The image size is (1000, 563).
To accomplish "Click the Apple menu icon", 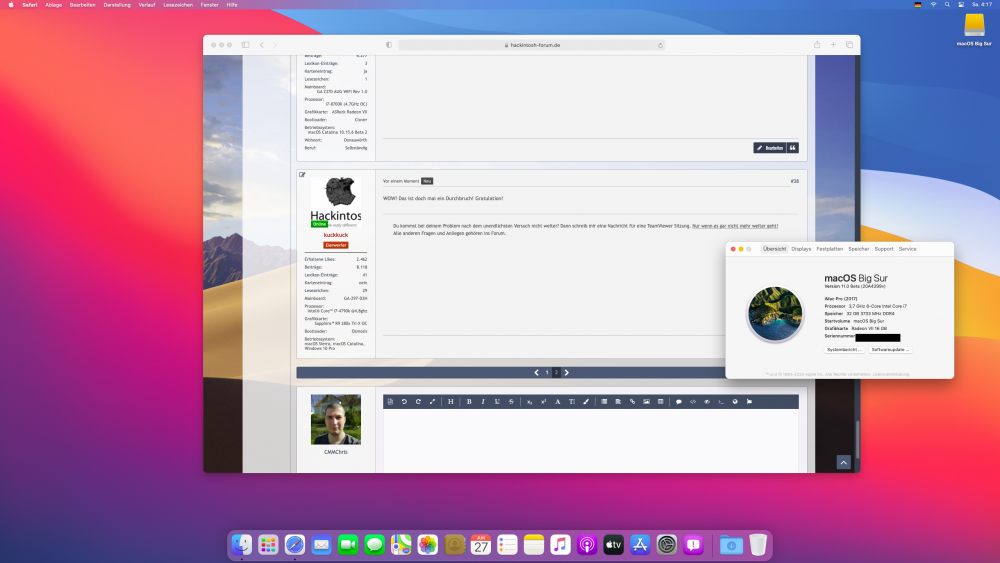I will tap(11, 4).
